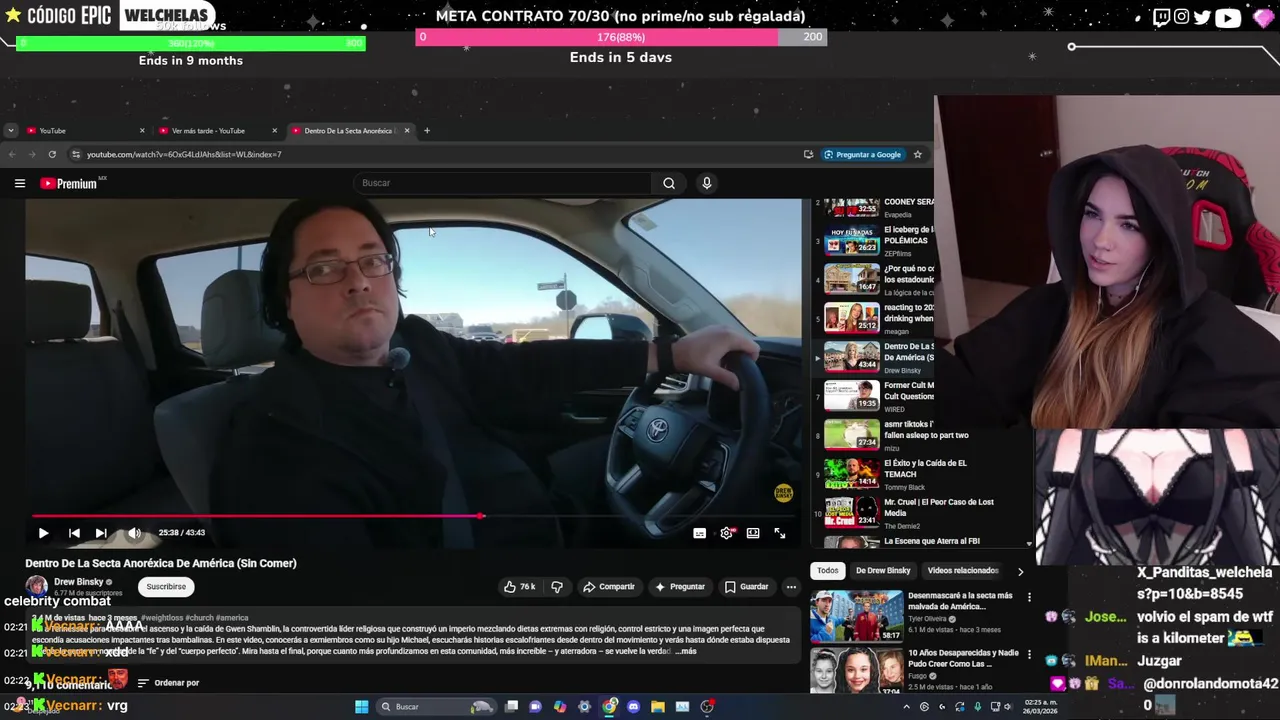The height and width of the screenshot is (720, 1280).
Task: Click Preguntar a Google button
Action: pos(862,154)
